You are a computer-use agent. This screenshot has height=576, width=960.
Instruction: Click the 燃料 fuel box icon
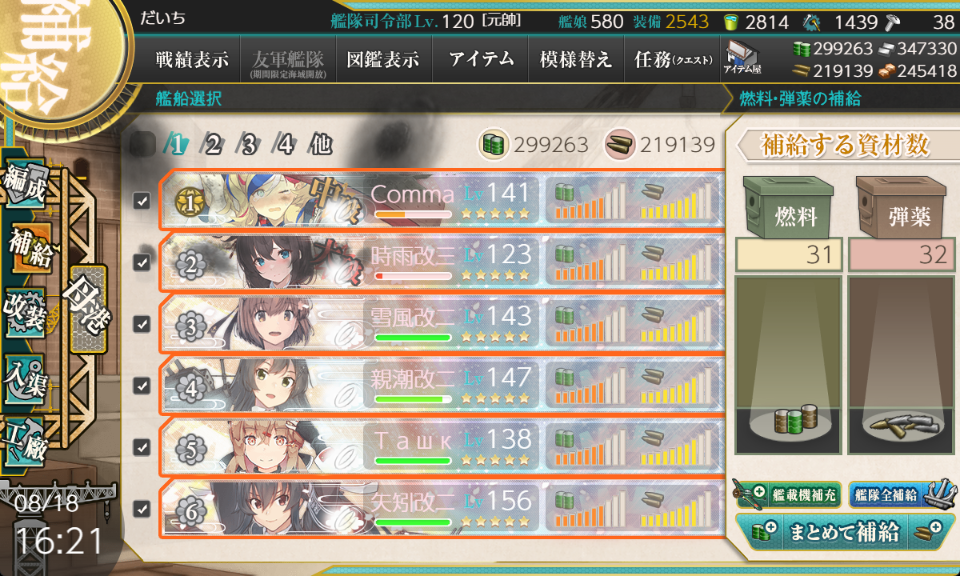788,207
